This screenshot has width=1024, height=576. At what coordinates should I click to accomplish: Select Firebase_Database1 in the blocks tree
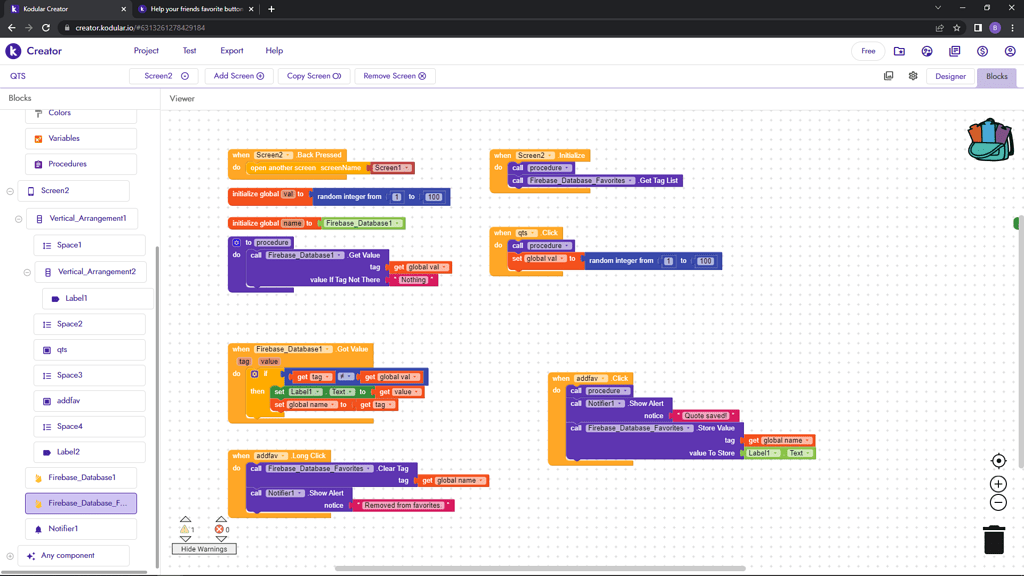(82, 478)
